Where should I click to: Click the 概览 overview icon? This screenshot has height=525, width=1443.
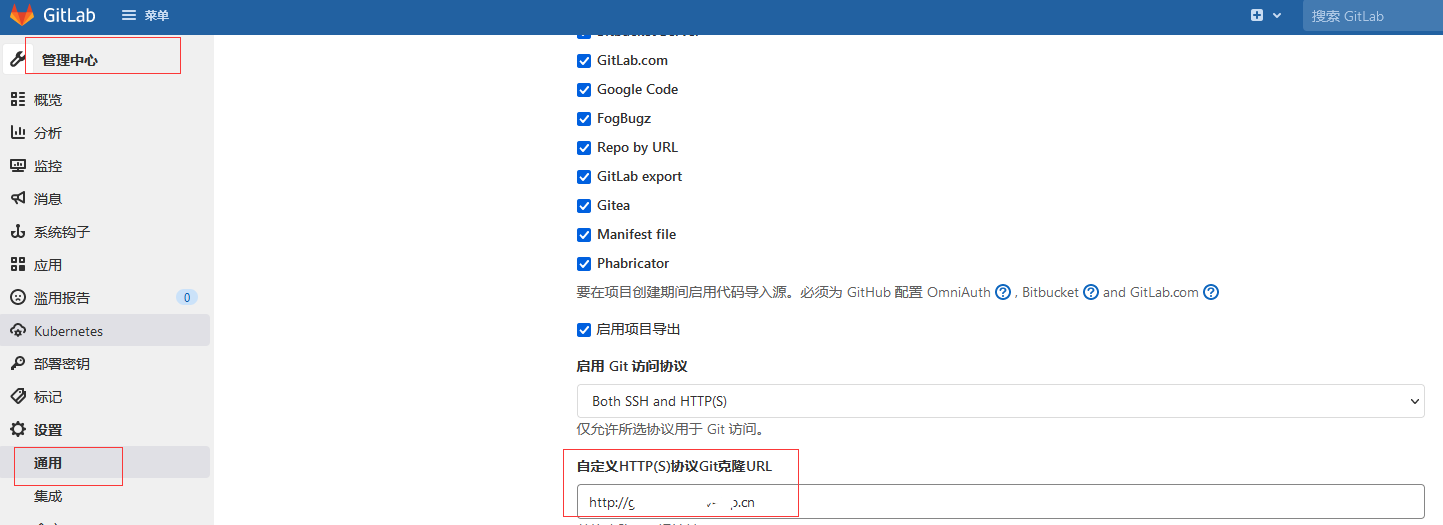pos(18,99)
